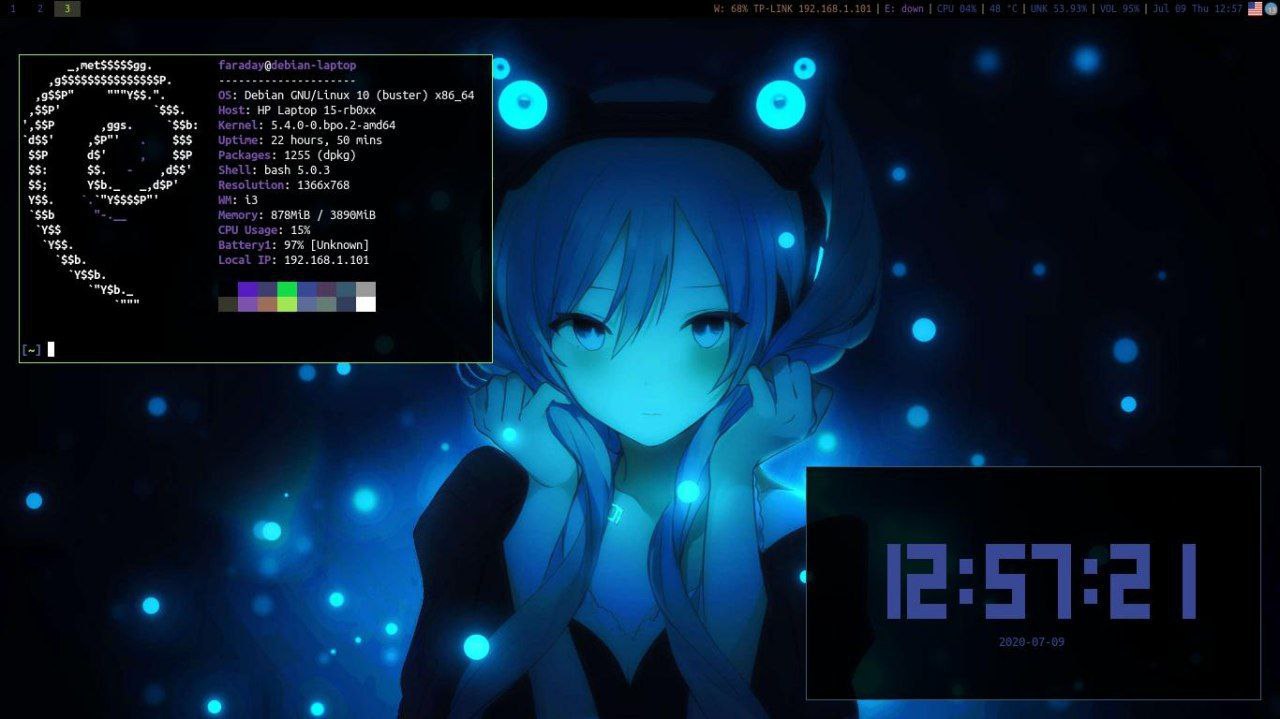
Task: Switch to i3 workspace 2
Action: [x=40, y=8]
